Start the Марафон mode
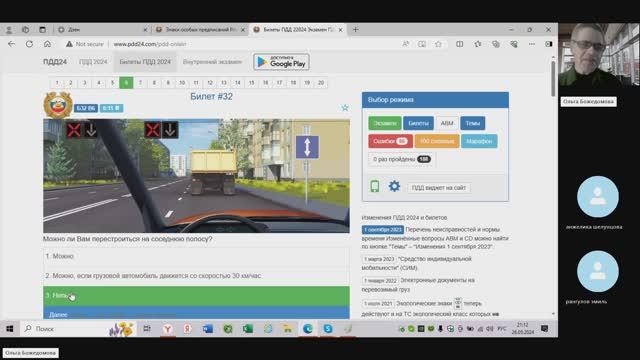640x360 pixels. click(x=479, y=141)
